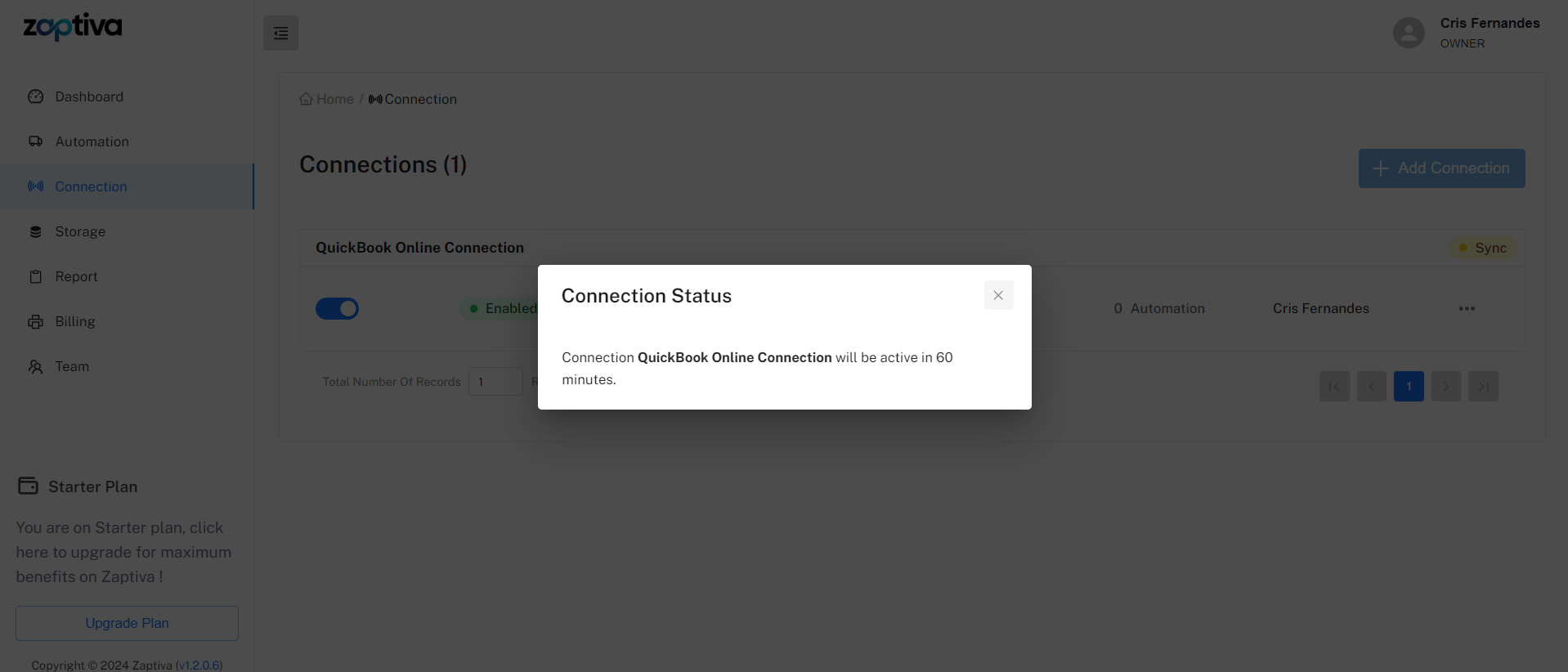The height and width of the screenshot is (672, 1568).
Task: Collapse the sidebar with the menu icon
Action: 280,34
